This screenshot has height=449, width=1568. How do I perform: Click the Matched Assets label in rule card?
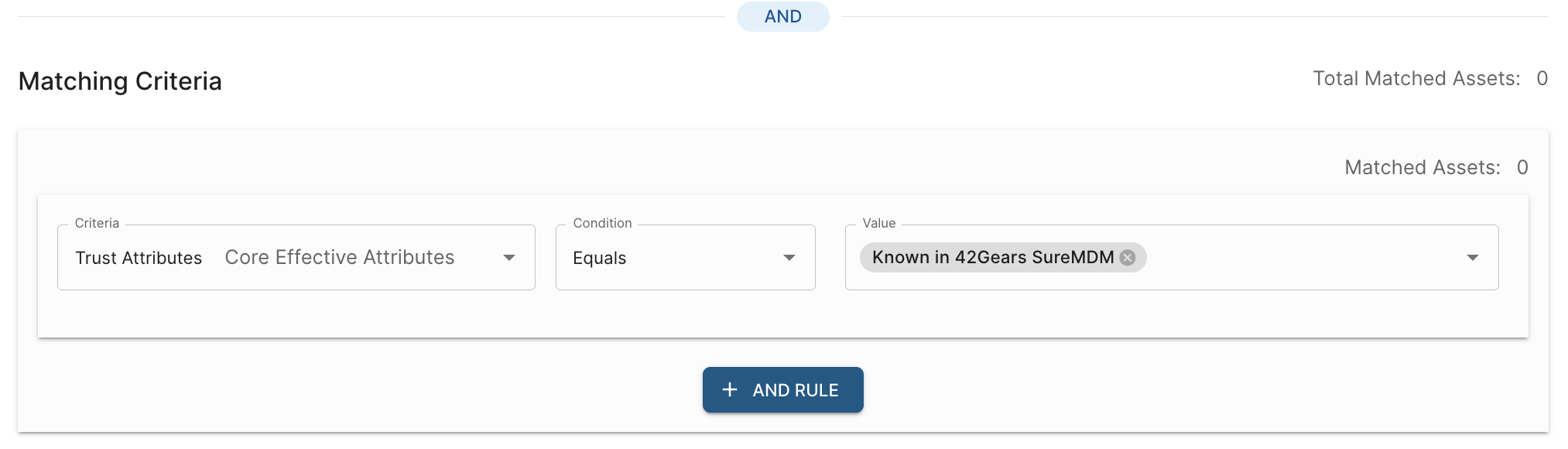click(x=1422, y=167)
